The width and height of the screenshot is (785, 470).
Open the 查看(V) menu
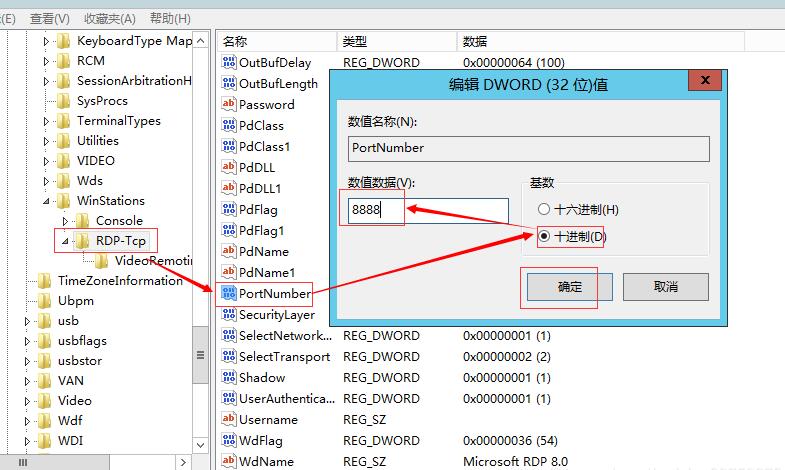50,18
